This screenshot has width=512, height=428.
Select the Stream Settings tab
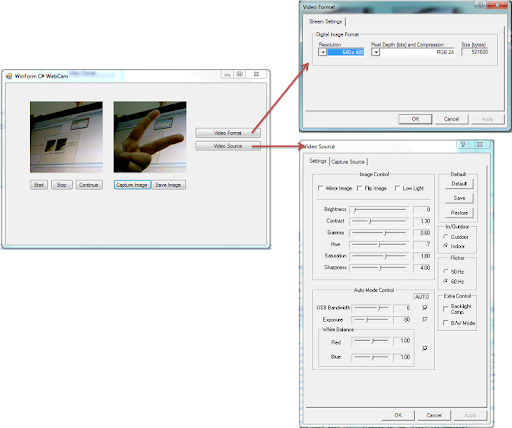click(x=326, y=22)
